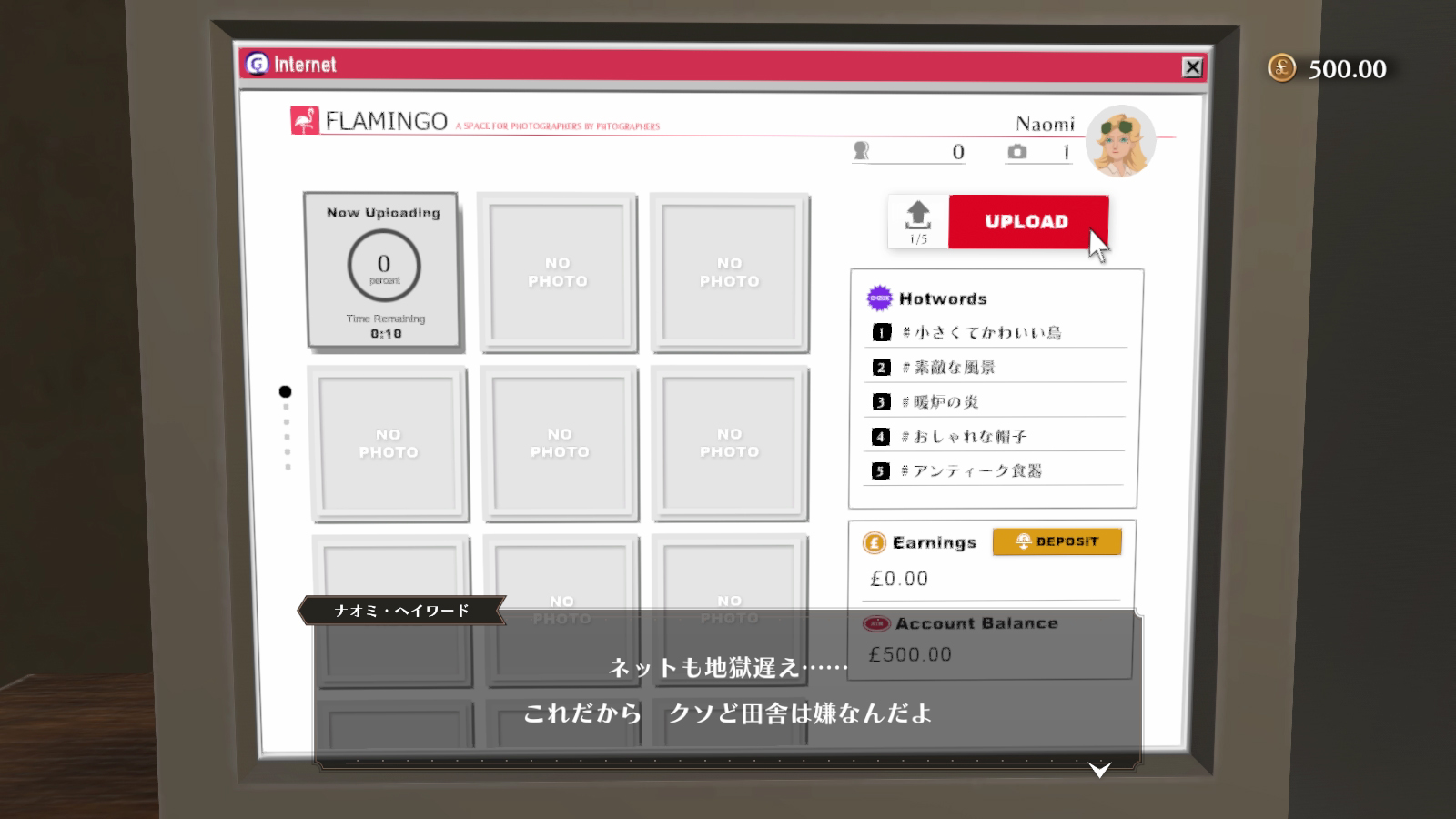Click the Naomi username text
The image size is (1456, 819).
click(1046, 124)
